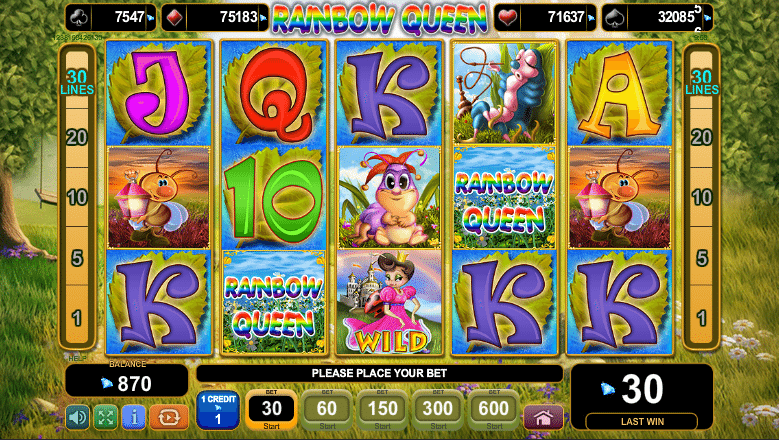Click the Wild queen symbol on reel three

389,302
